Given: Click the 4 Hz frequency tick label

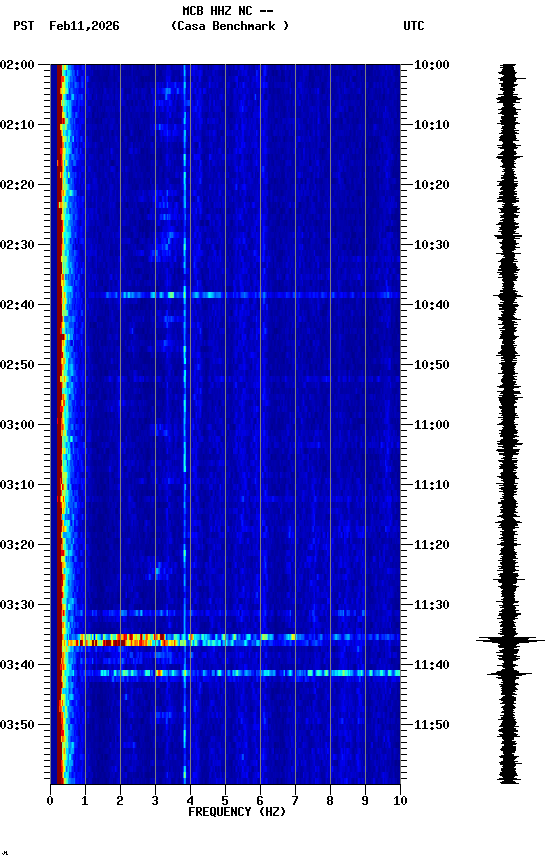Looking at the screenshot, I should tap(190, 801).
